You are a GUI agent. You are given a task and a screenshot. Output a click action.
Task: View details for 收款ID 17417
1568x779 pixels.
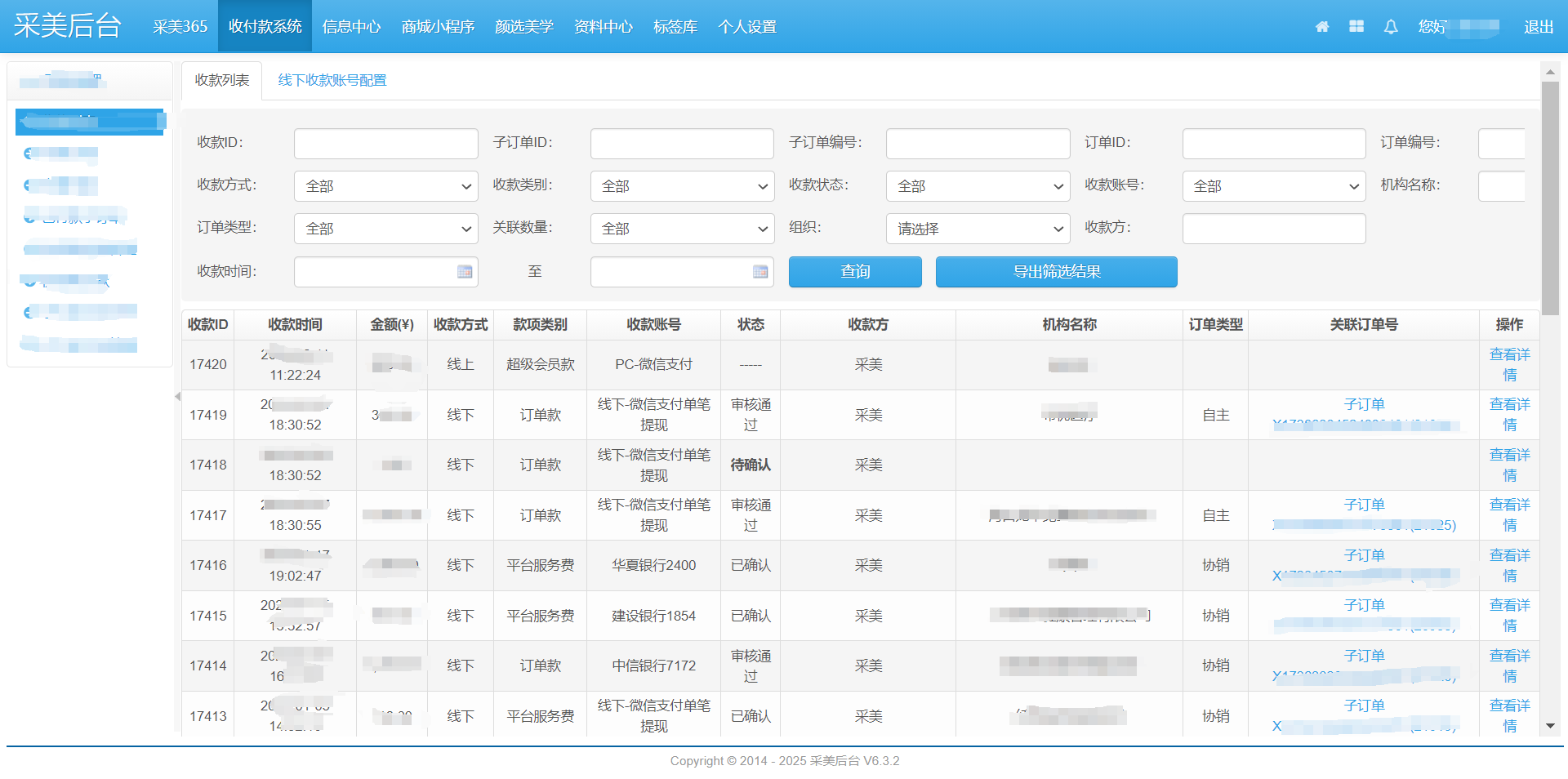(1509, 515)
